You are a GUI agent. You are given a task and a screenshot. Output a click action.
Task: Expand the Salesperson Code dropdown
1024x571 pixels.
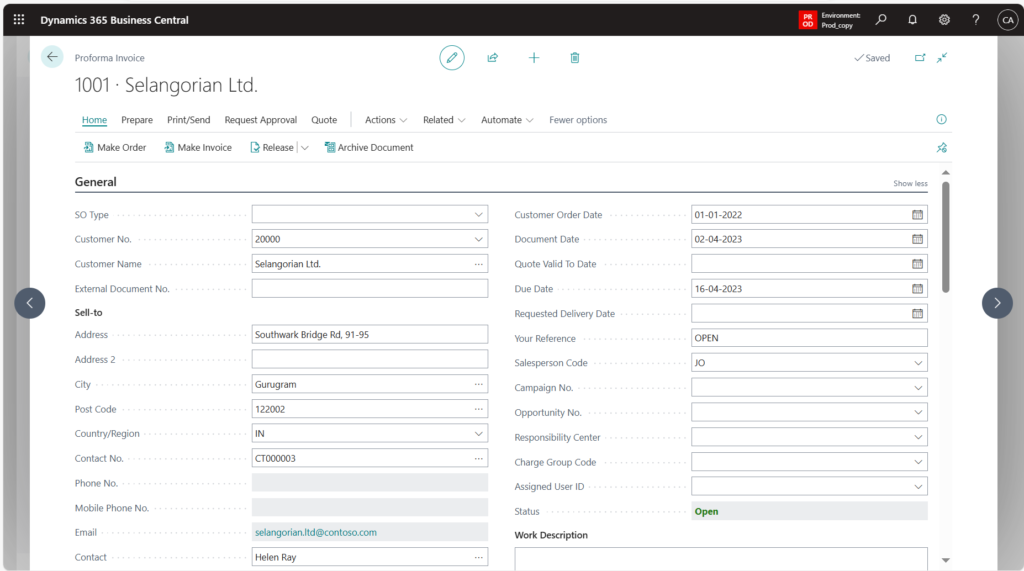pos(918,363)
